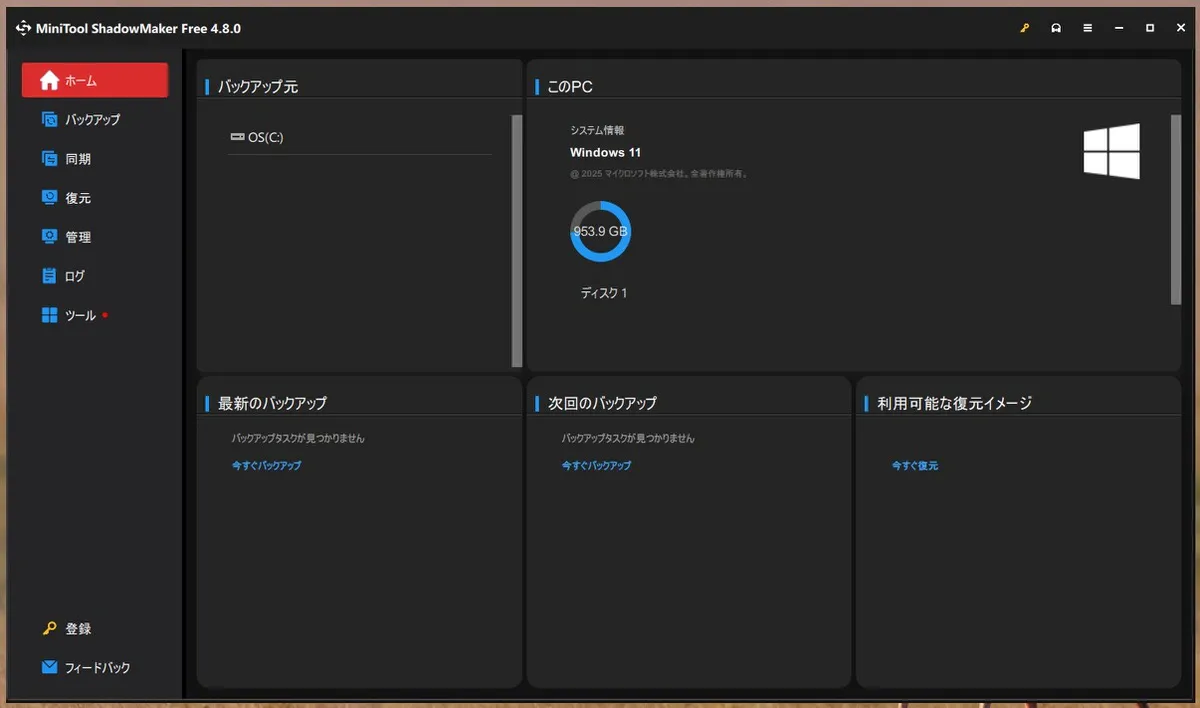
Task: Click 今すぐバックアップ under next backup
Action: tap(596, 466)
